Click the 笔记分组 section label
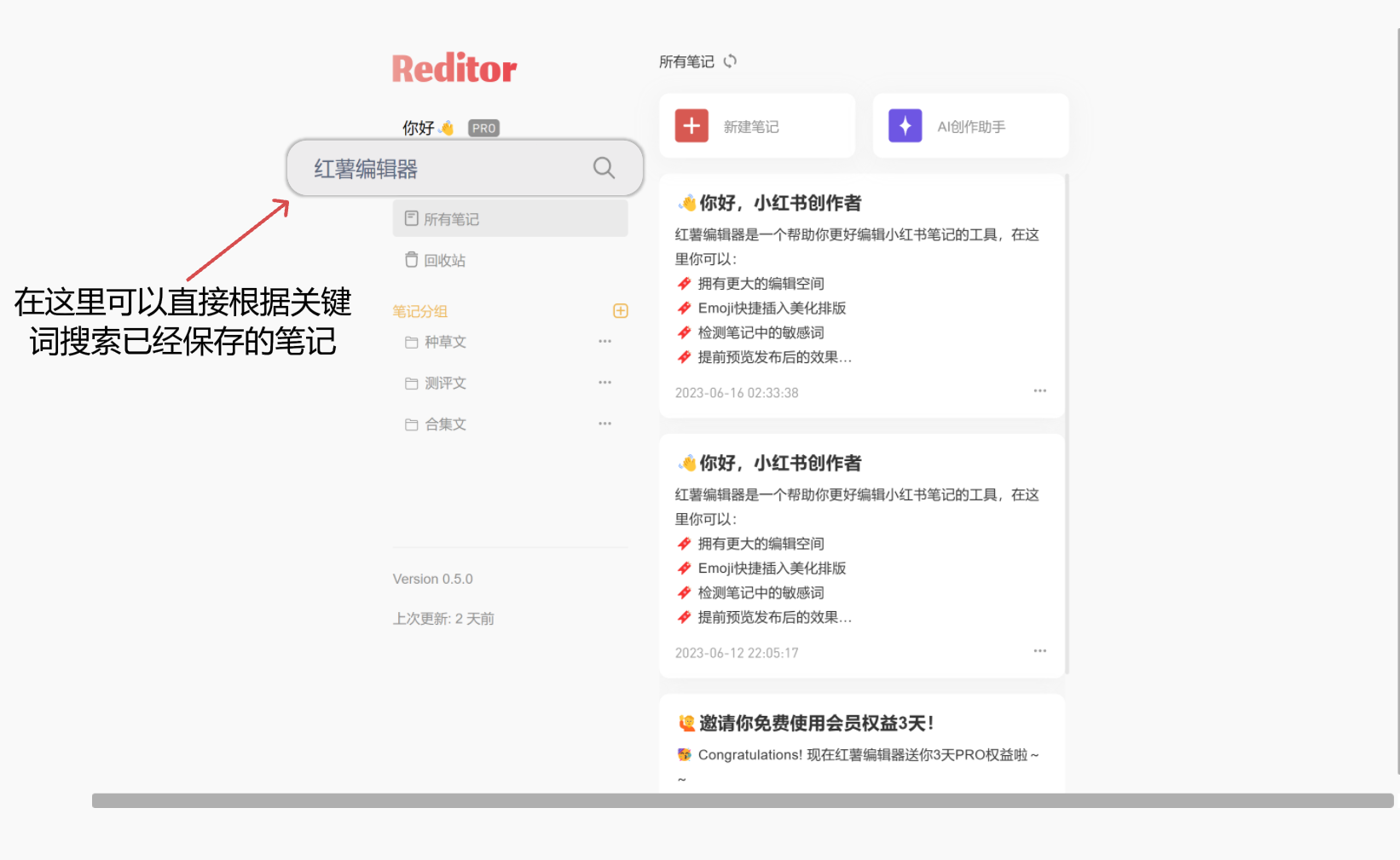 tap(419, 311)
